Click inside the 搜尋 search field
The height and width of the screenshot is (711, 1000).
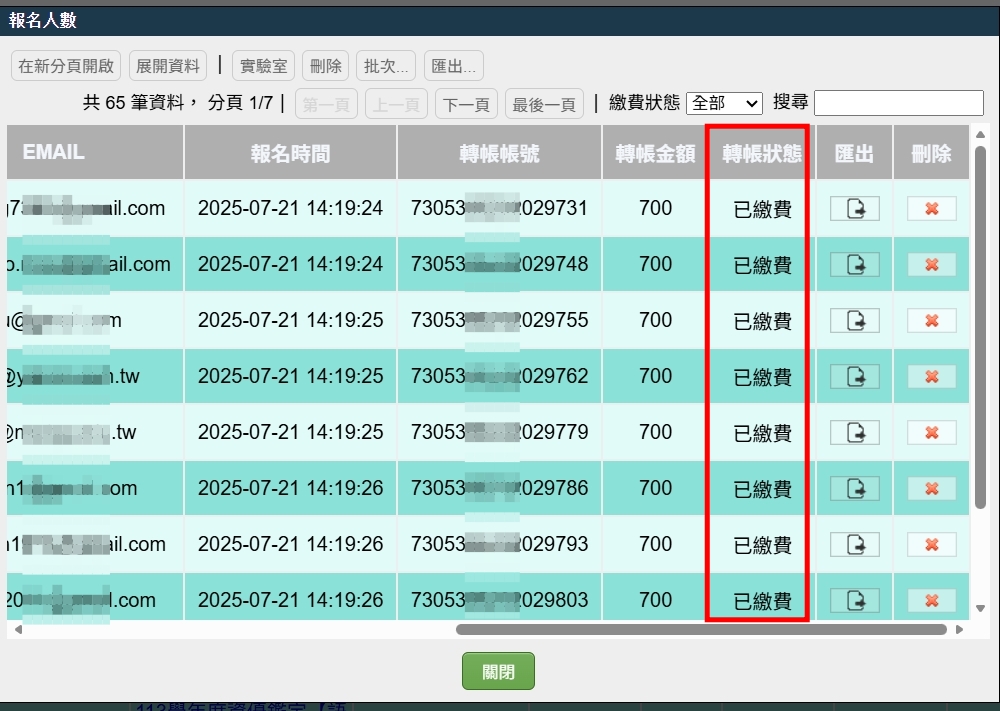click(x=898, y=102)
